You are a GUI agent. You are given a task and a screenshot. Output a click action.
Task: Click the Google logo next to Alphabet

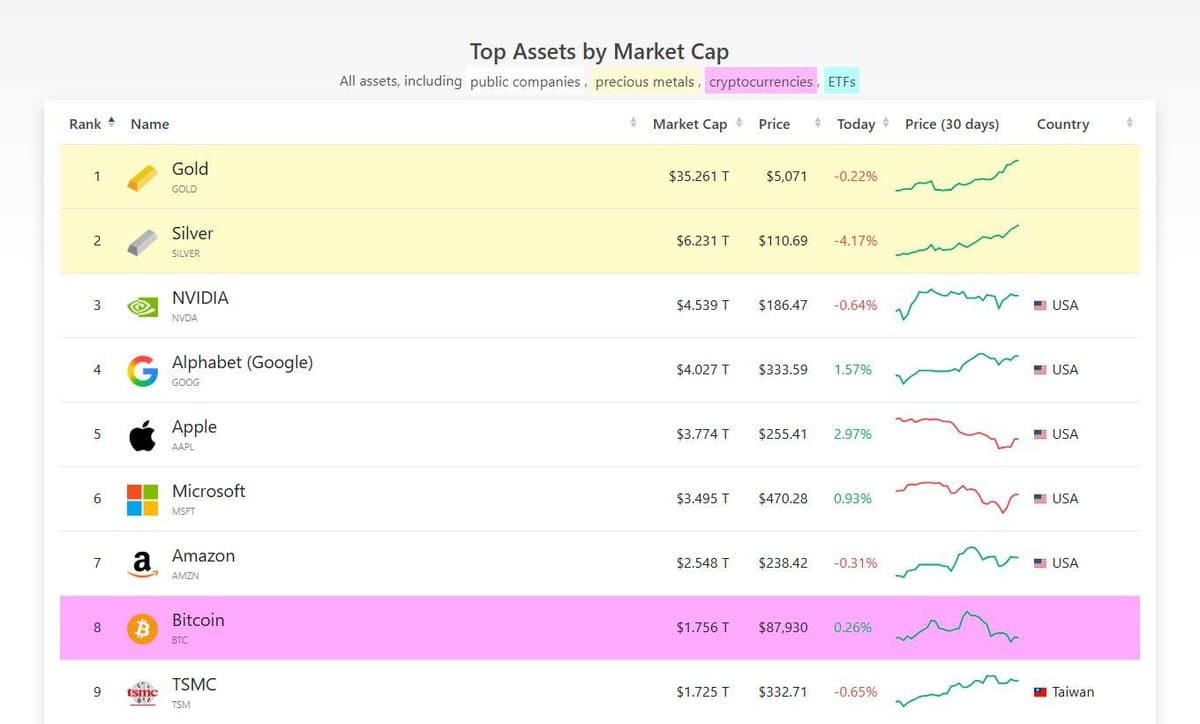(x=141, y=369)
